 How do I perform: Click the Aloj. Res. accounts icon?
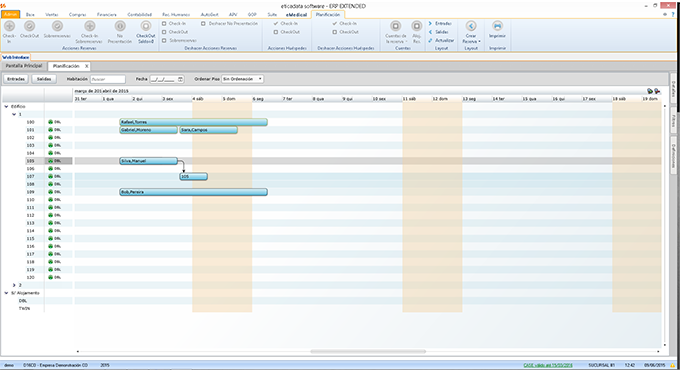click(416, 26)
